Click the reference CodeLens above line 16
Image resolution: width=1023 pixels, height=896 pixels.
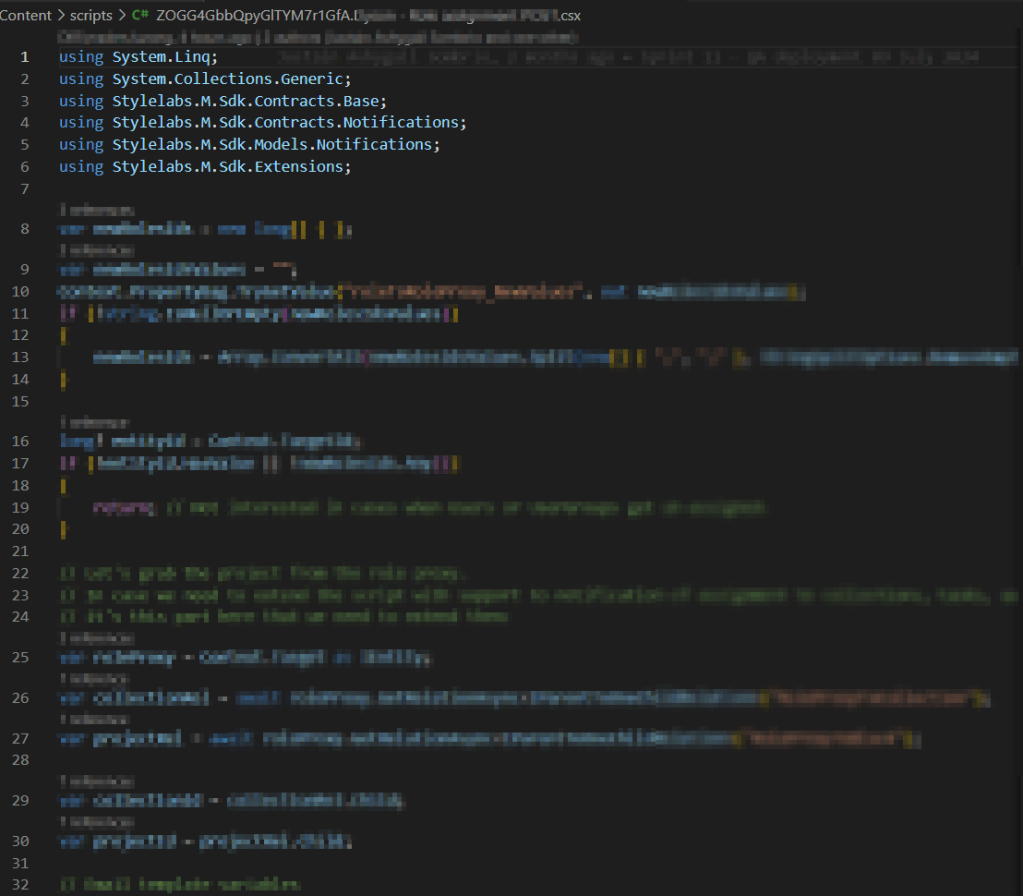pos(97,423)
